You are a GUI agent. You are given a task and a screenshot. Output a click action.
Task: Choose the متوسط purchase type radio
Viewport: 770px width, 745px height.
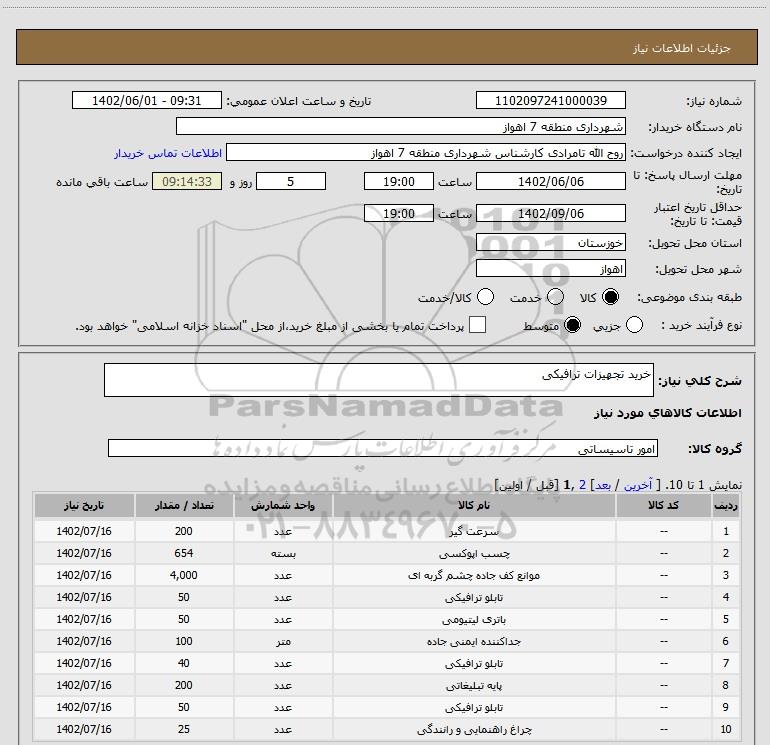pyautogui.click(x=572, y=325)
